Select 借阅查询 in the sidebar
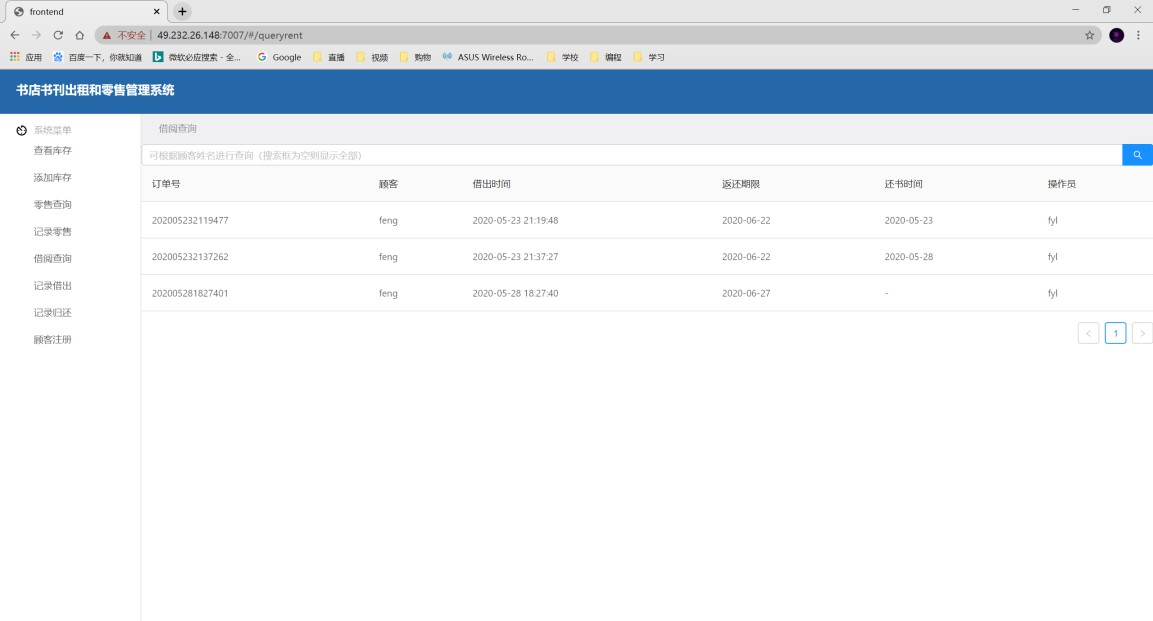The width and height of the screenshot is (1153, 621). pos(52,259)
